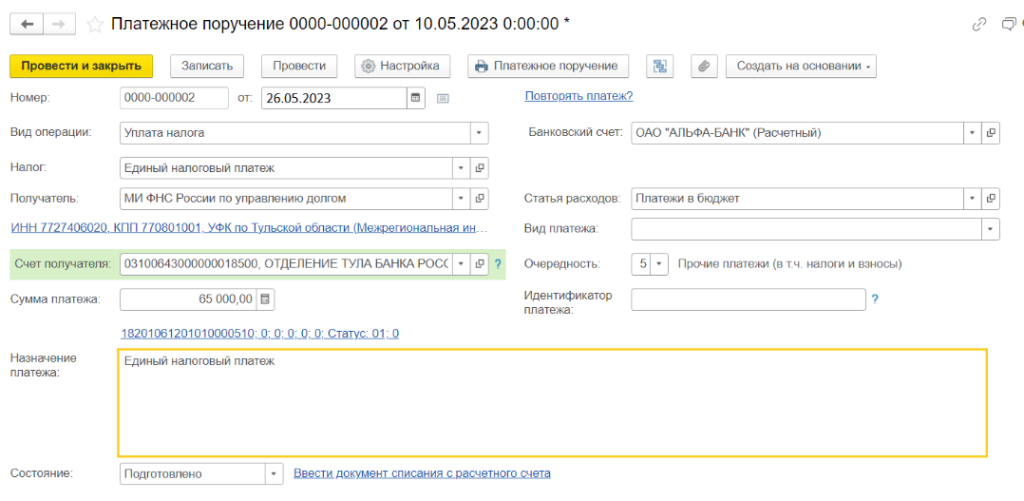
Task: Open the Статья расходов open-form icon
Action: 991,198
